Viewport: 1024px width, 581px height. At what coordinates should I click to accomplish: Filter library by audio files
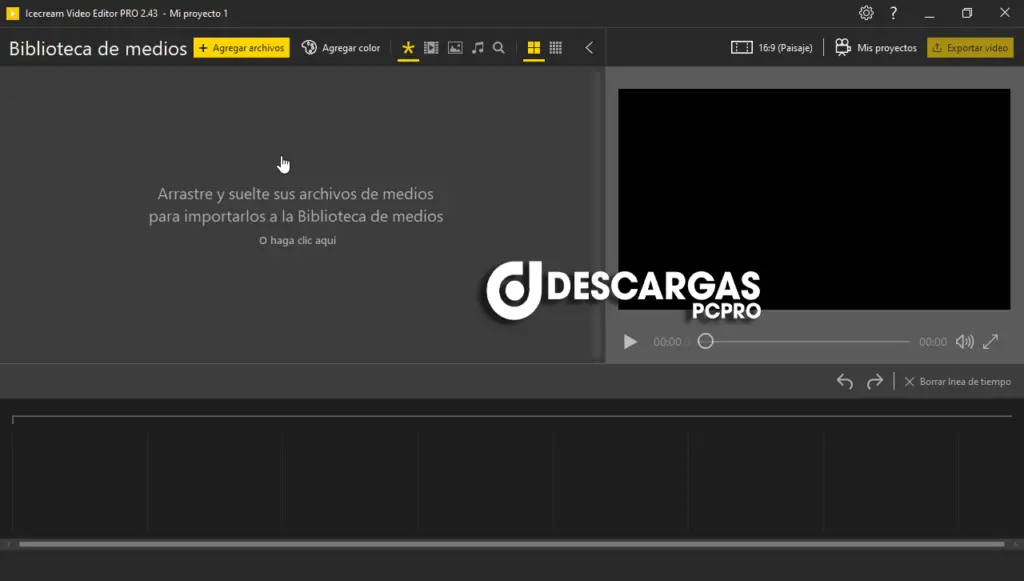(477, 48)
